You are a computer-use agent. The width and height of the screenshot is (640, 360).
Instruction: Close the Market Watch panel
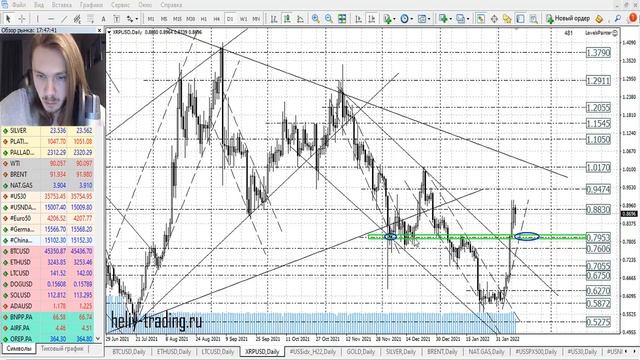[99, 30]
